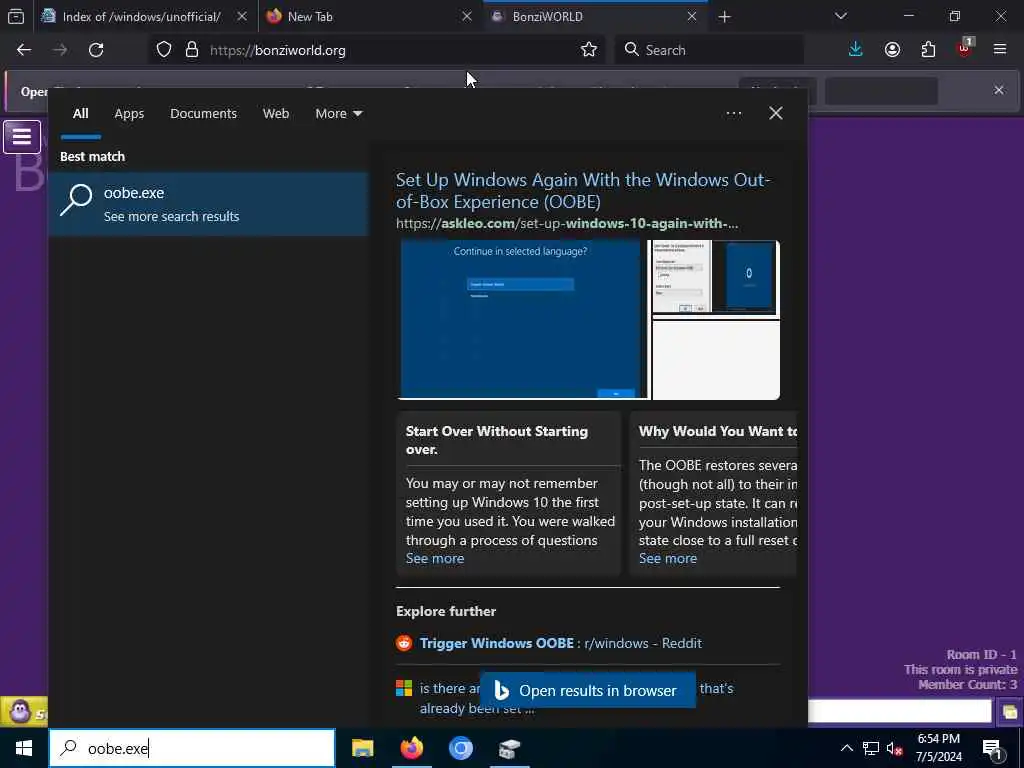1024x768 pixels.
Task: Select the Documents search filter
Action: pos(203,114)
